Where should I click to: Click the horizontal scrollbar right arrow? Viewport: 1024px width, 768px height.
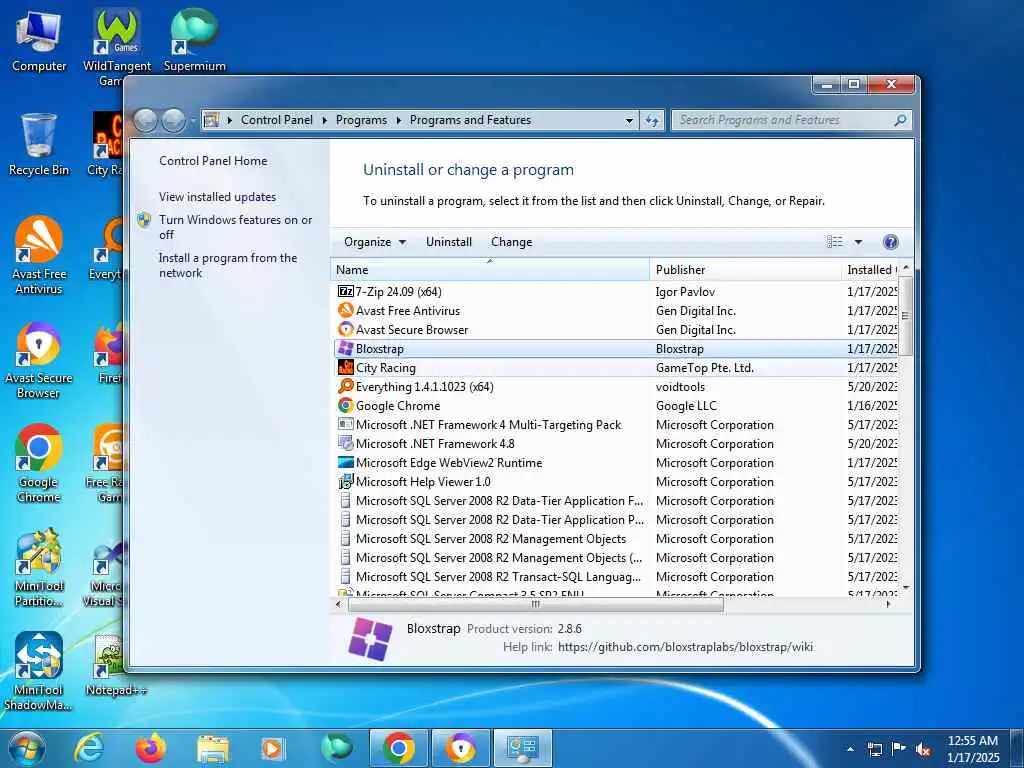pos(888,605)
